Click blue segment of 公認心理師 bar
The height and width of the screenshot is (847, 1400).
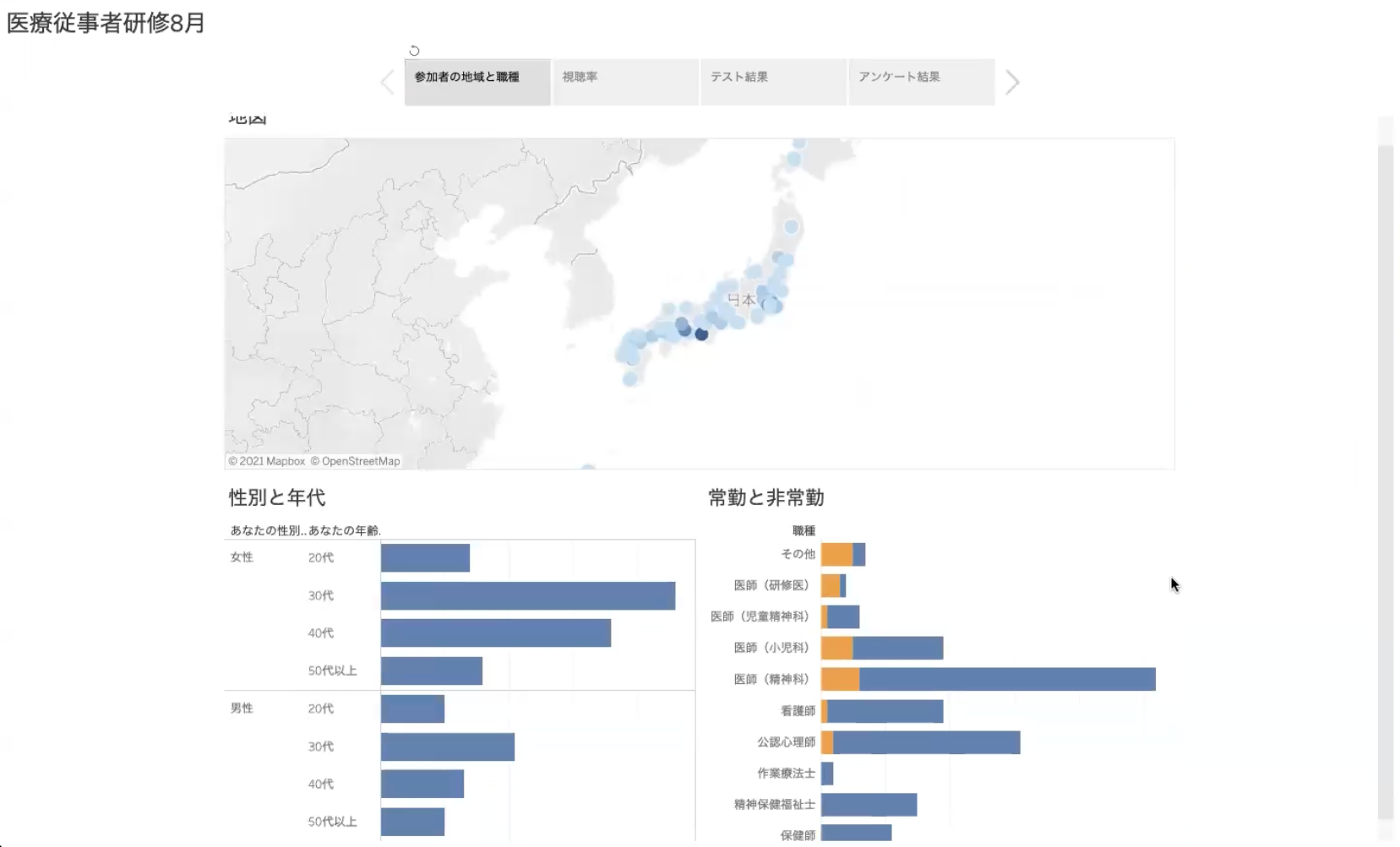point(926,742)
